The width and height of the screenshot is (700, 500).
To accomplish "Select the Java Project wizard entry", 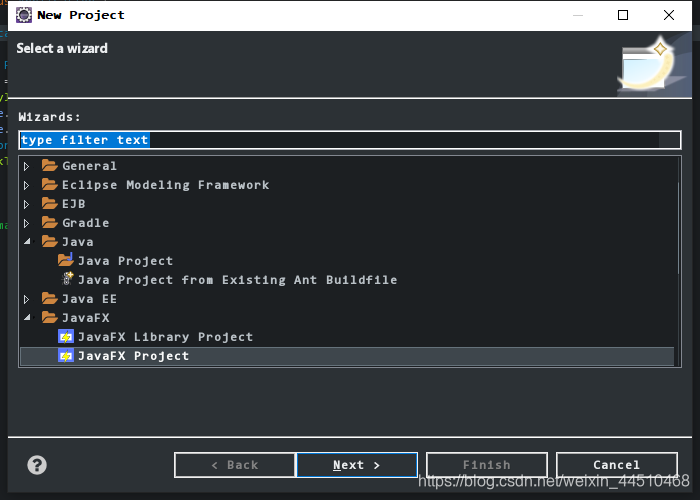I will 125,261.
